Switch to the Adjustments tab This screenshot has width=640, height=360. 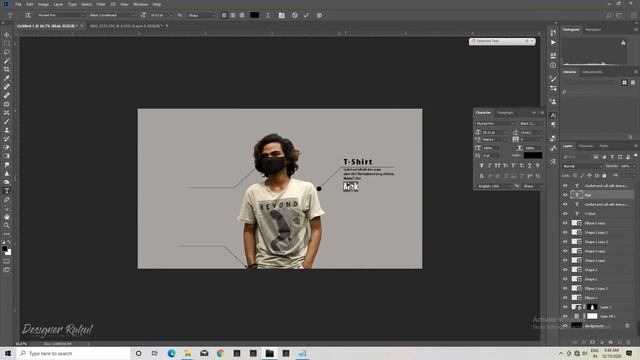tap(592, 72)
